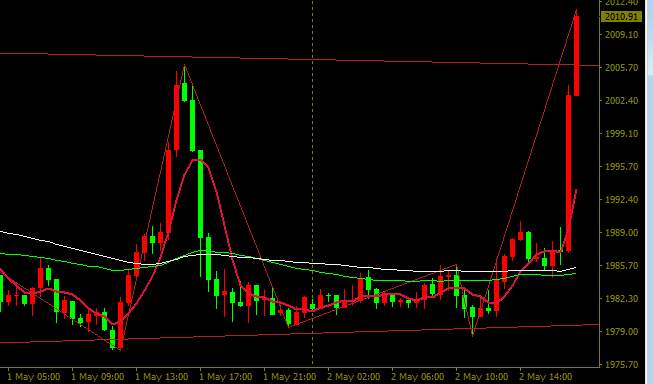The width and height of the screenshot is (653, 384).
Task: Click the 1989.00 price axis label
Action: tap(621, 232)
